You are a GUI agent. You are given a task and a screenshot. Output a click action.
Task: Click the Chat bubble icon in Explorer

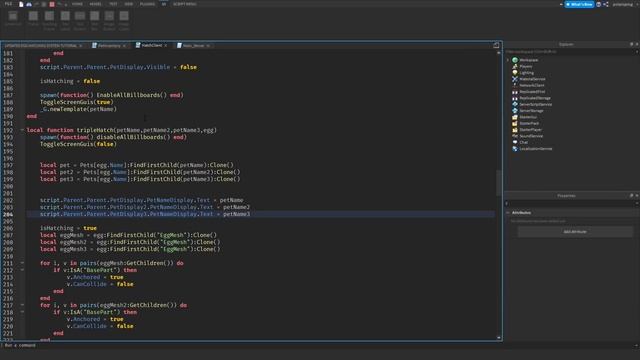tap(515, 142)
